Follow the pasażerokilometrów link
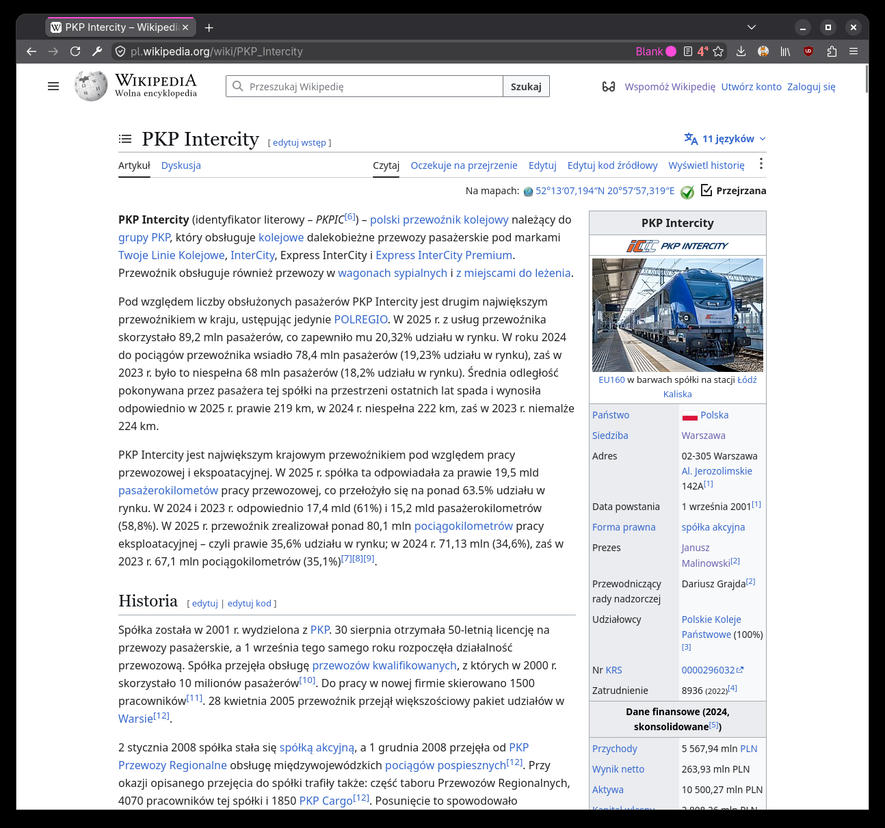Viewport: 885px width, 828px height. (168, 490)
